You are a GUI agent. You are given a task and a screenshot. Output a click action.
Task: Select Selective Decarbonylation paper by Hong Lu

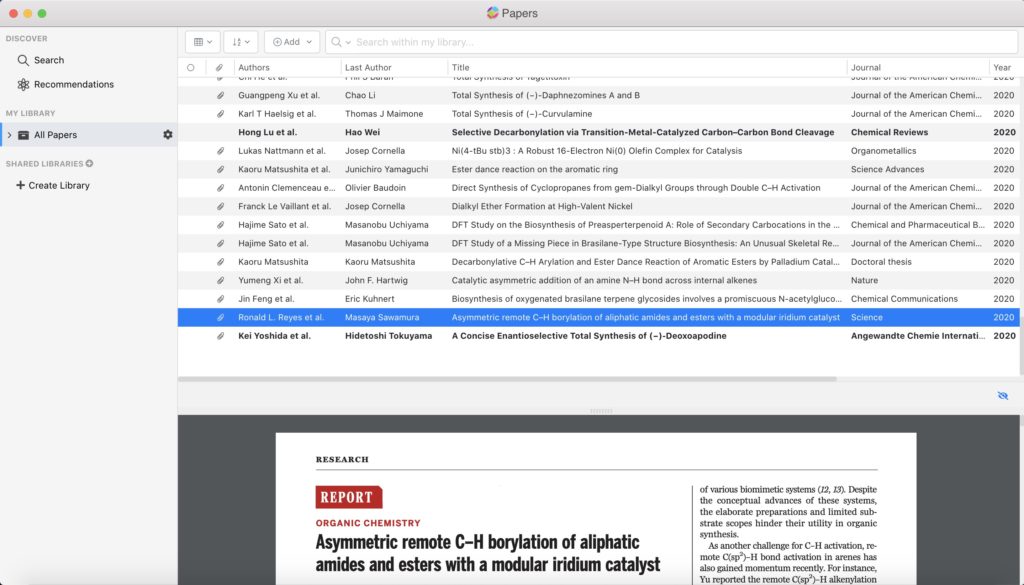643,132
